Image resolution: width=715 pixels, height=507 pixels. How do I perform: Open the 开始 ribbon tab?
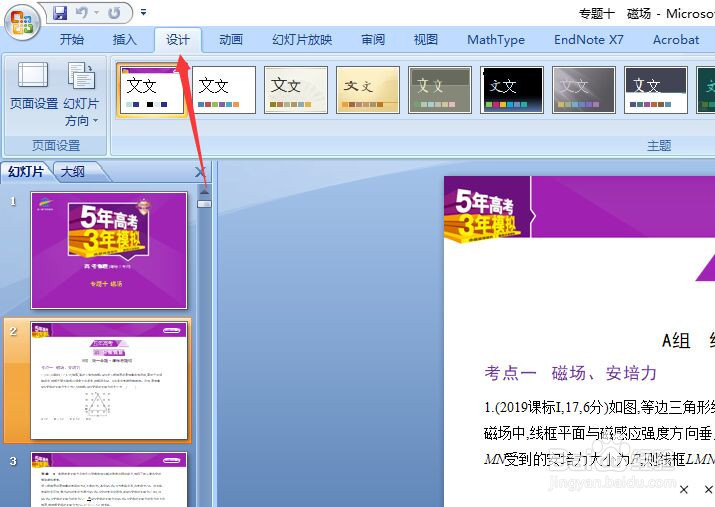72,40
